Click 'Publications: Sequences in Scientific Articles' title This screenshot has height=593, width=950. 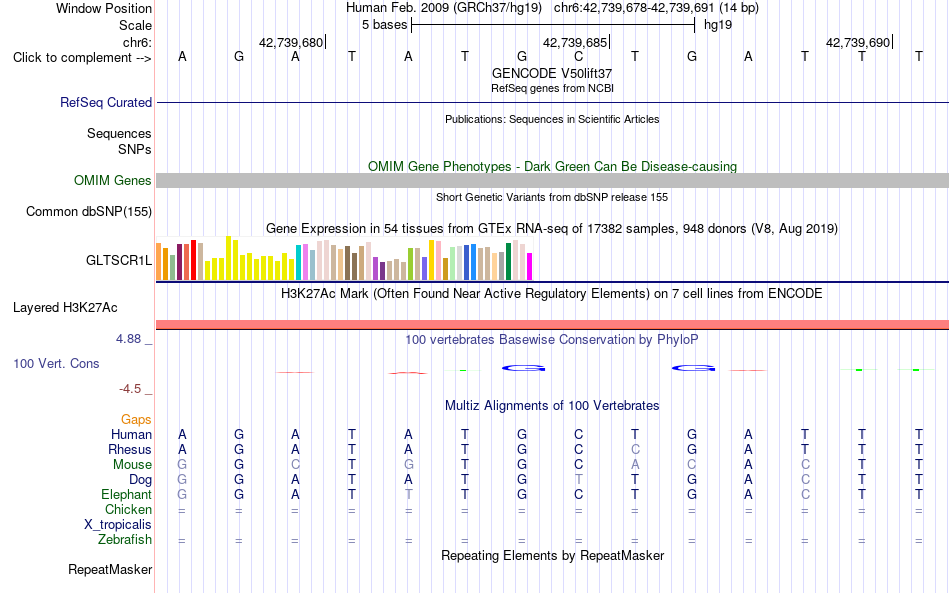click(552, 119)
